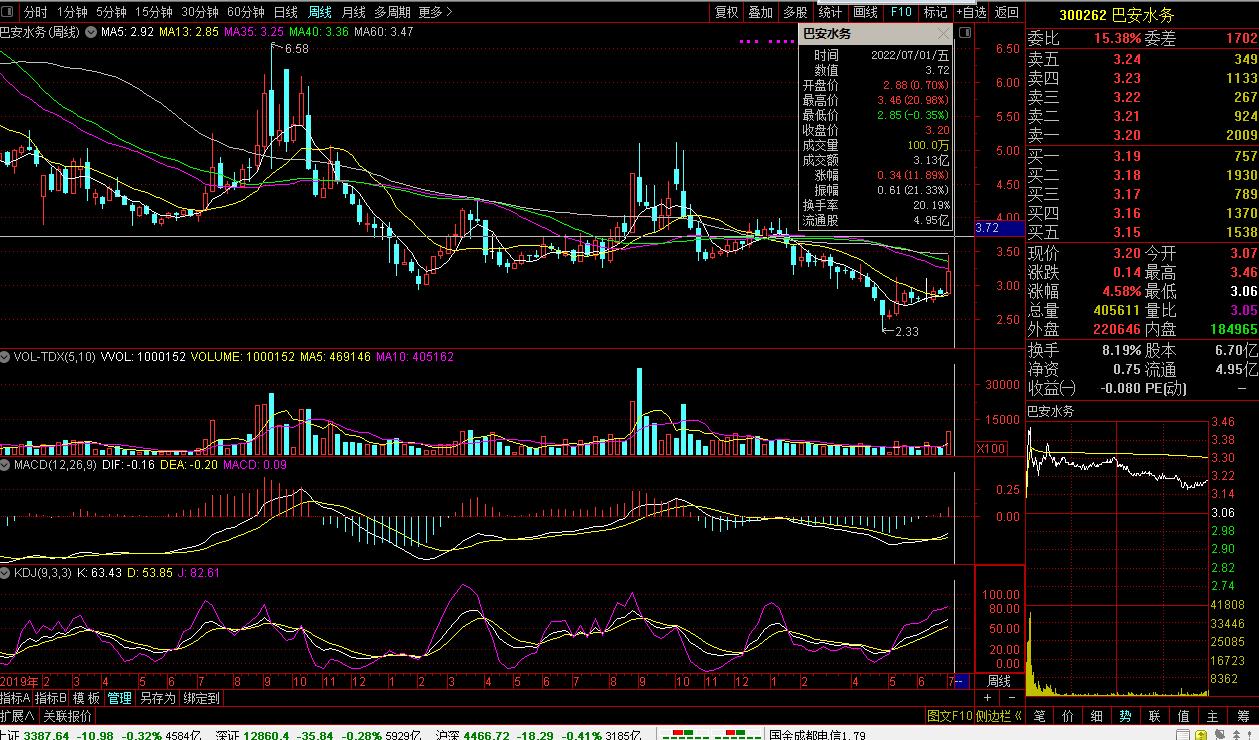The width and height of the screenshot is (1259, 740).
Task: Click the 绑定到 bind-to option
Action: (201, 698)
